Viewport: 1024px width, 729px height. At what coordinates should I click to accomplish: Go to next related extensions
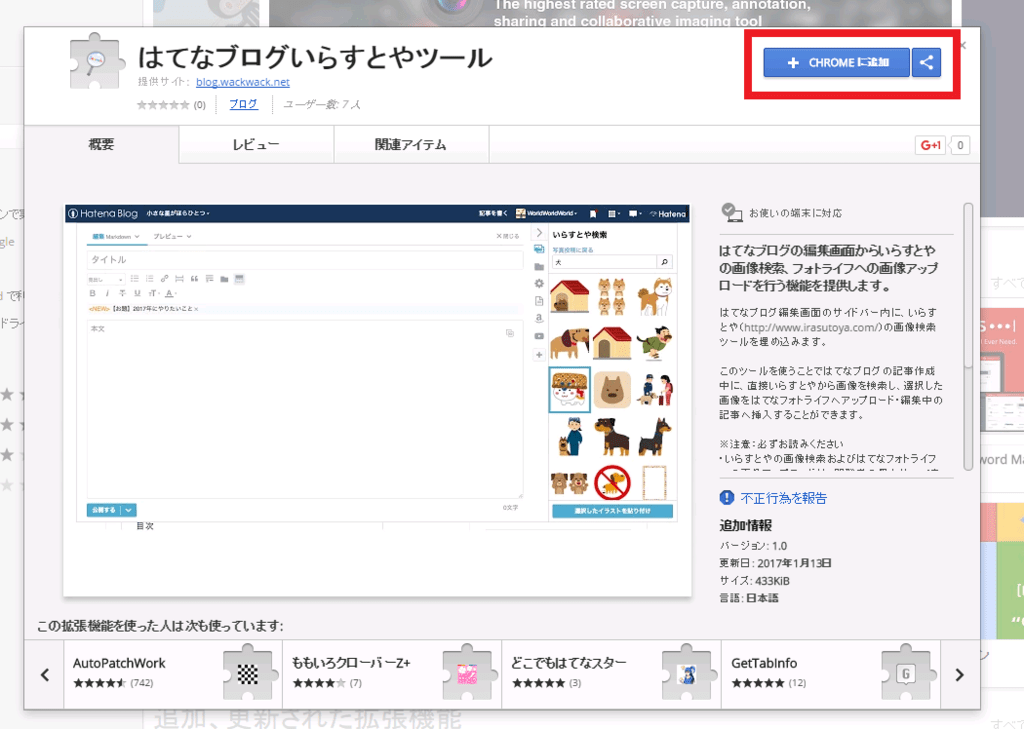[x=959, y=675]
